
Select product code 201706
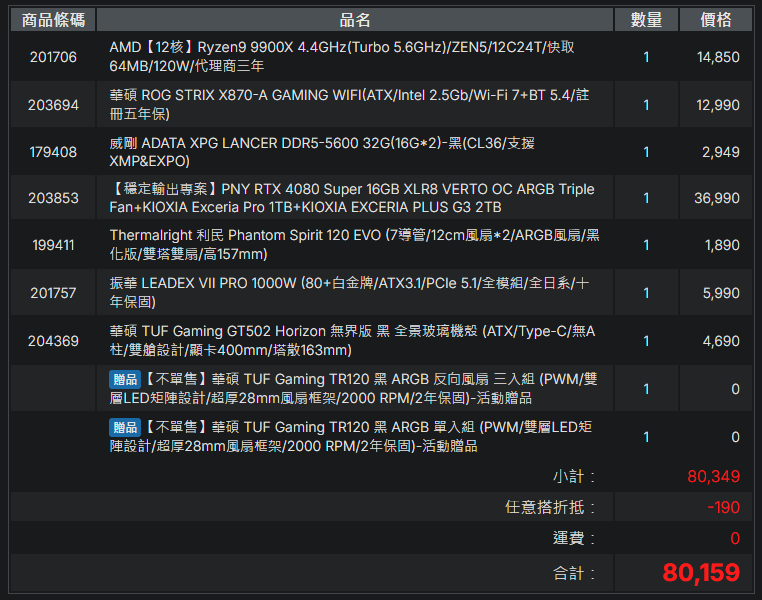pos(53,57)
